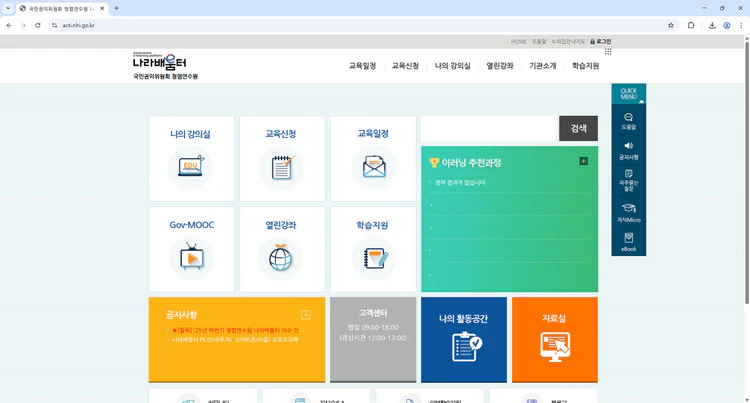750x403 pixels.
Task: Open the 나의 강의실 top navigation menu
Action: [452, 66]
